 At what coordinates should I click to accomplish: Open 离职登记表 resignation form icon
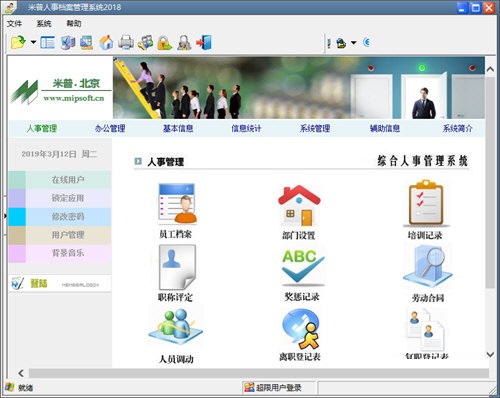(301, 328)
